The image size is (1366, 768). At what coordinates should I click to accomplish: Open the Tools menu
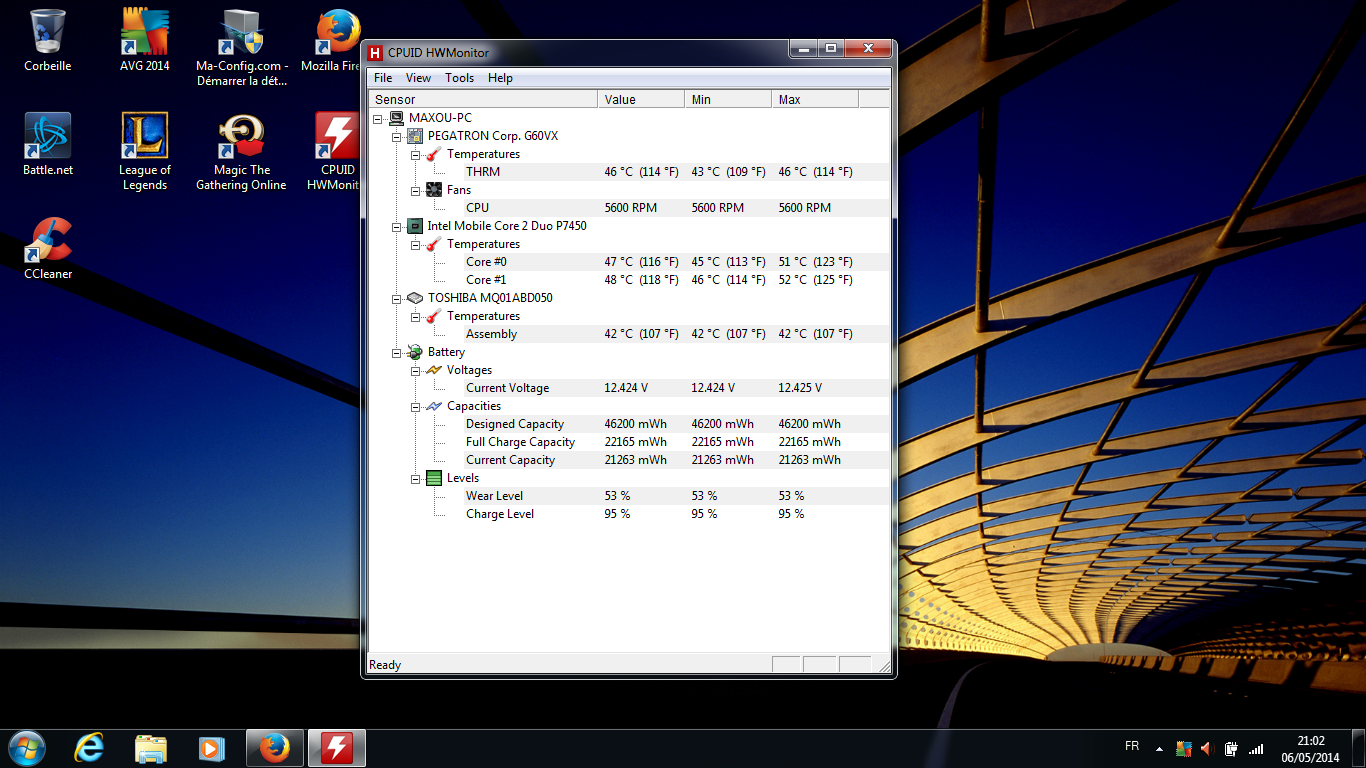click(x=459, y=78)
